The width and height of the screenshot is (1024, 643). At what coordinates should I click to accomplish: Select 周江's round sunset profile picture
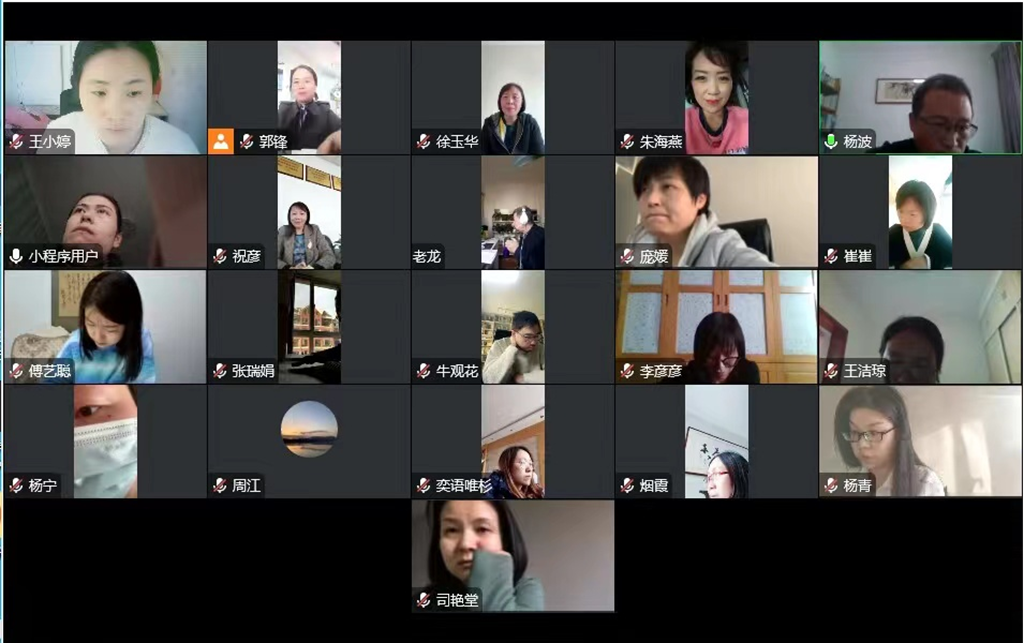tap(309, 429)
